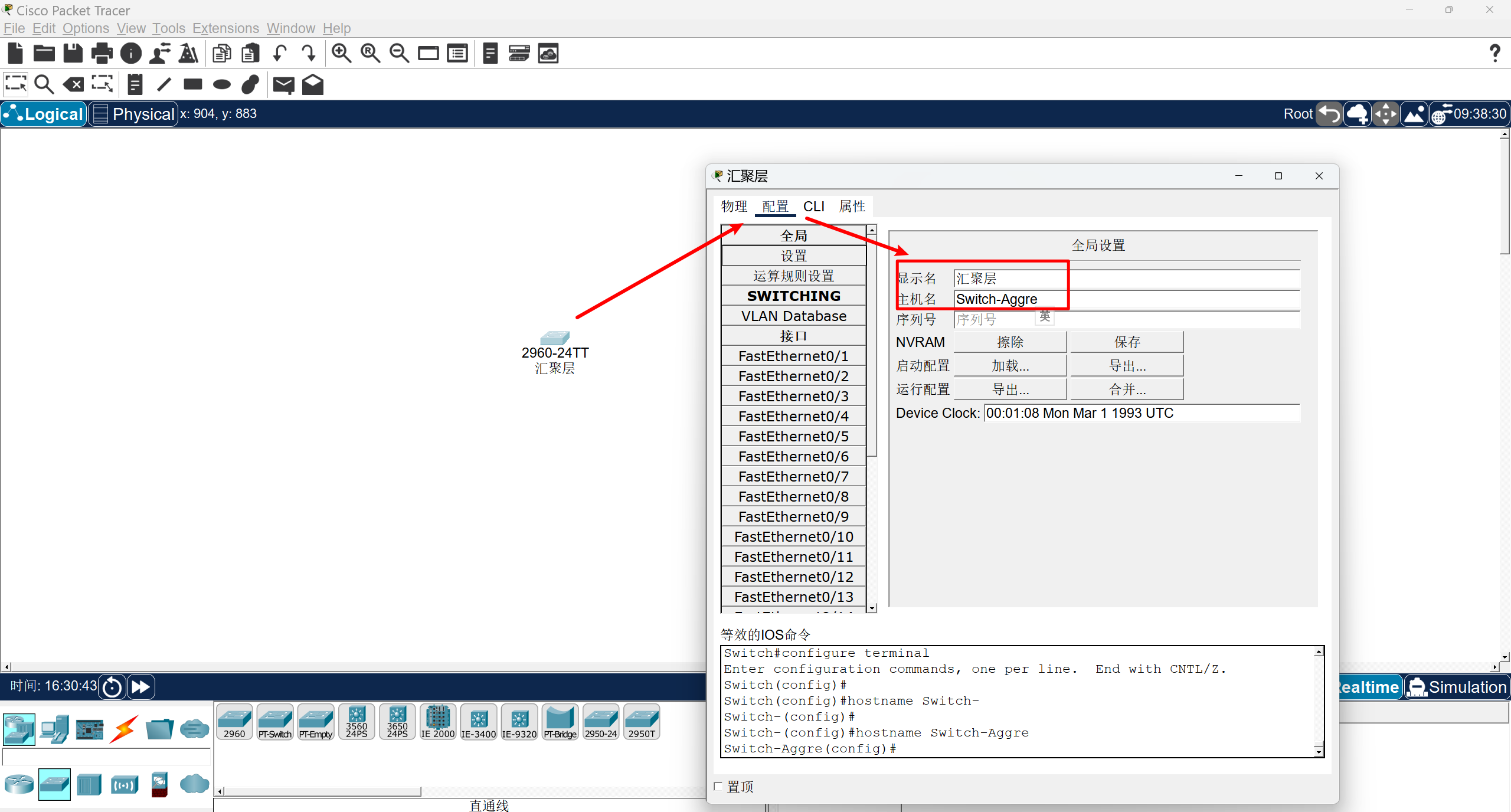Choose the Place Note tool
1511x812 pixels.
(135, 84)
